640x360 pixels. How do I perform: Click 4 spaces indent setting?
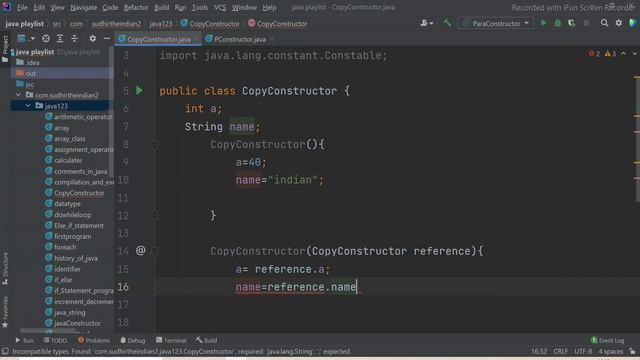pyautogui.click(x=611, y=351)
